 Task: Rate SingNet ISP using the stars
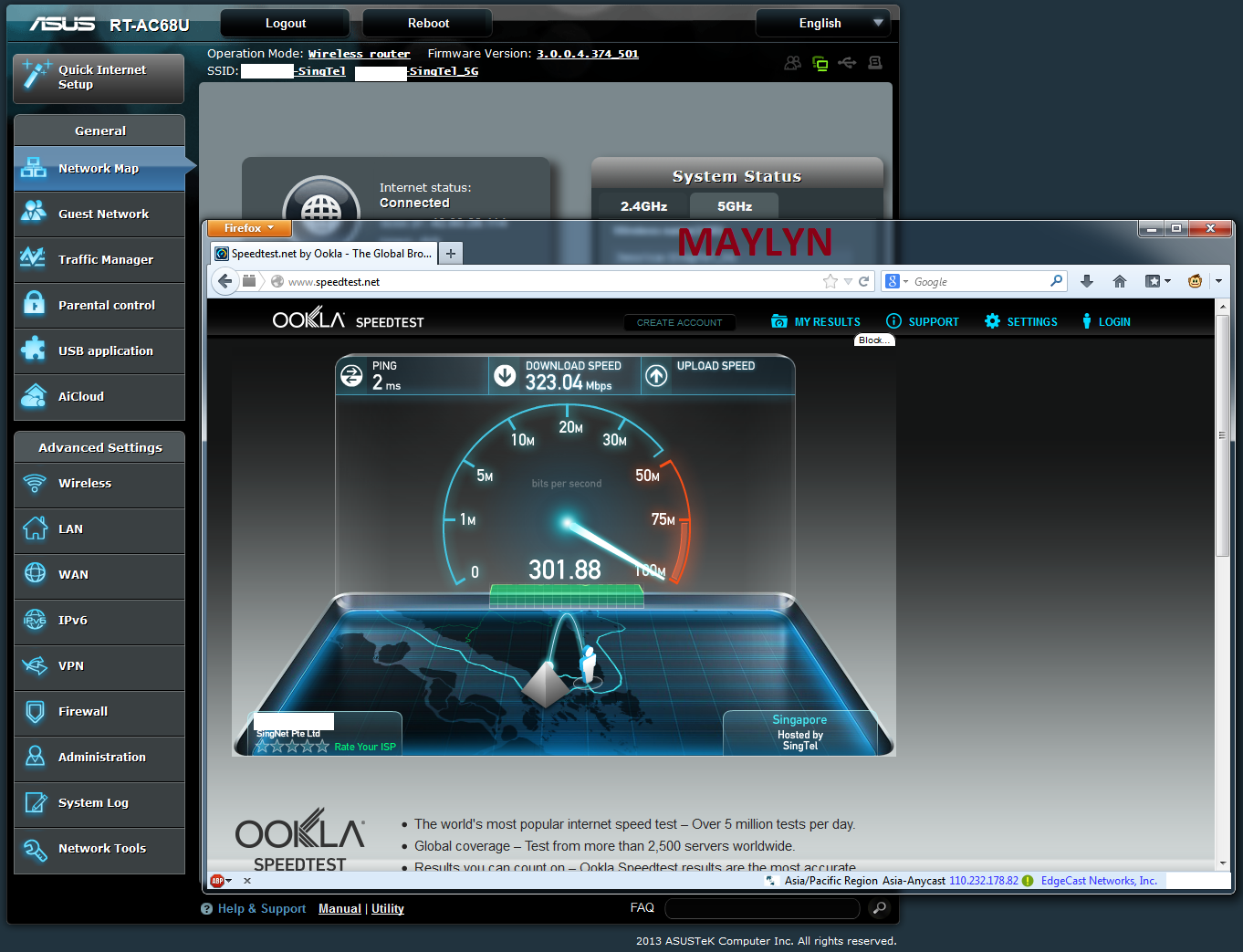pos(292,747)
